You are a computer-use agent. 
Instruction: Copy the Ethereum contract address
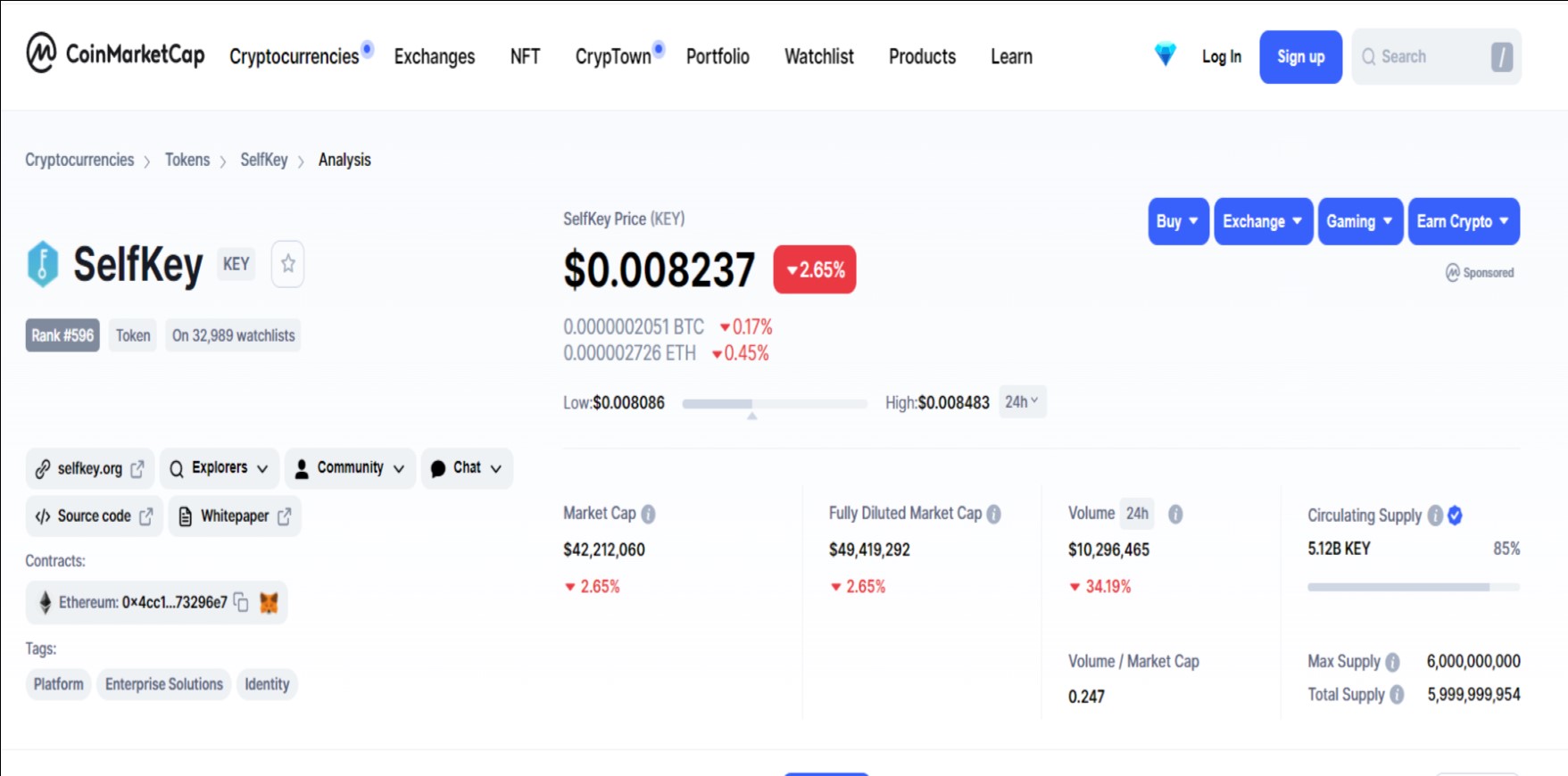[x=241, y=602]
